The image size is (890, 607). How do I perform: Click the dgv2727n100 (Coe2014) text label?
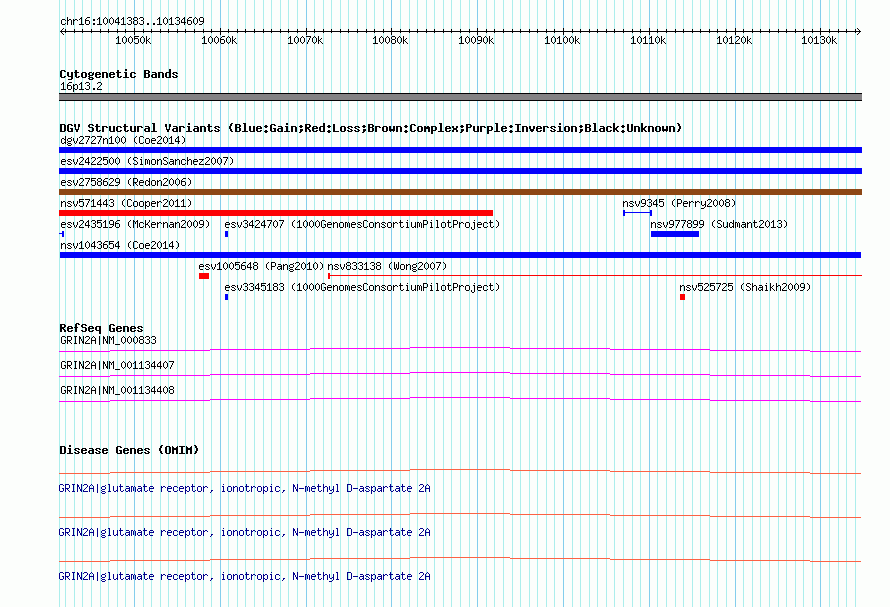point(123,140)
